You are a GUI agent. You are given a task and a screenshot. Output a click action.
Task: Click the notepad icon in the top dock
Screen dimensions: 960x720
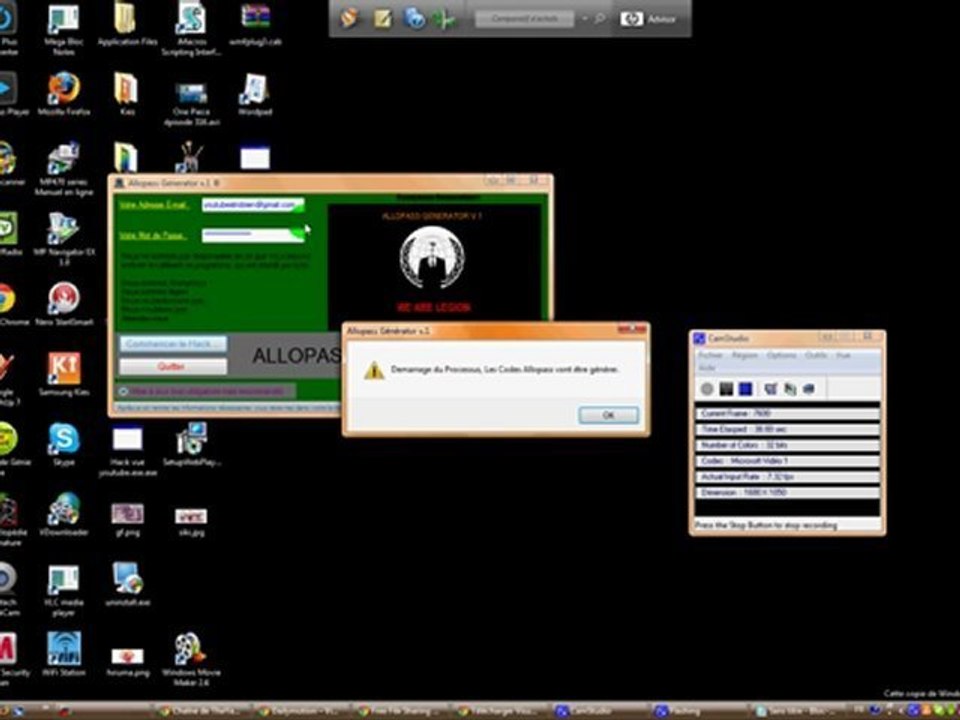(383, 19)
